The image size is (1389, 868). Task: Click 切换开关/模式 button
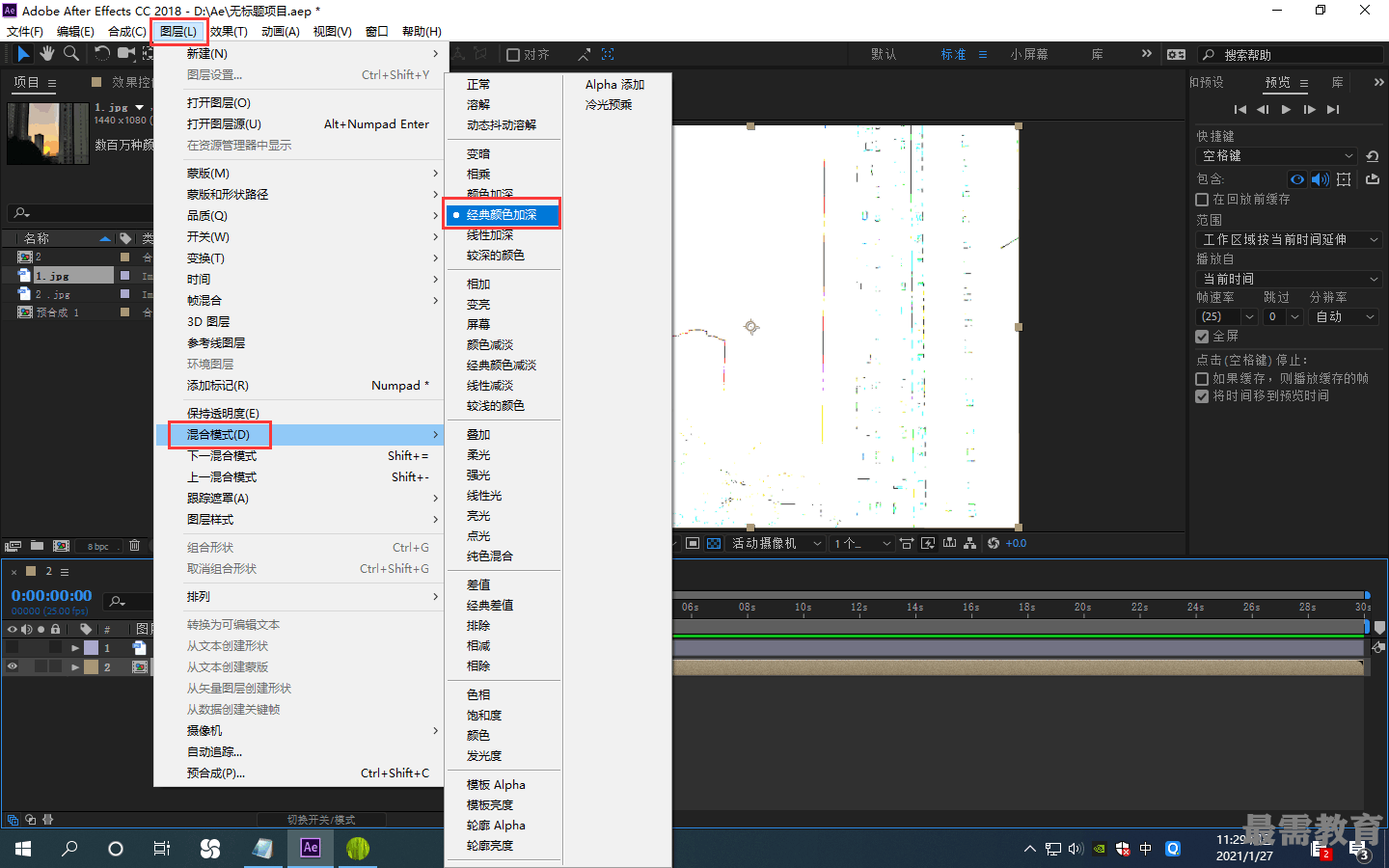pyautogui.click(x=321, y=820)
